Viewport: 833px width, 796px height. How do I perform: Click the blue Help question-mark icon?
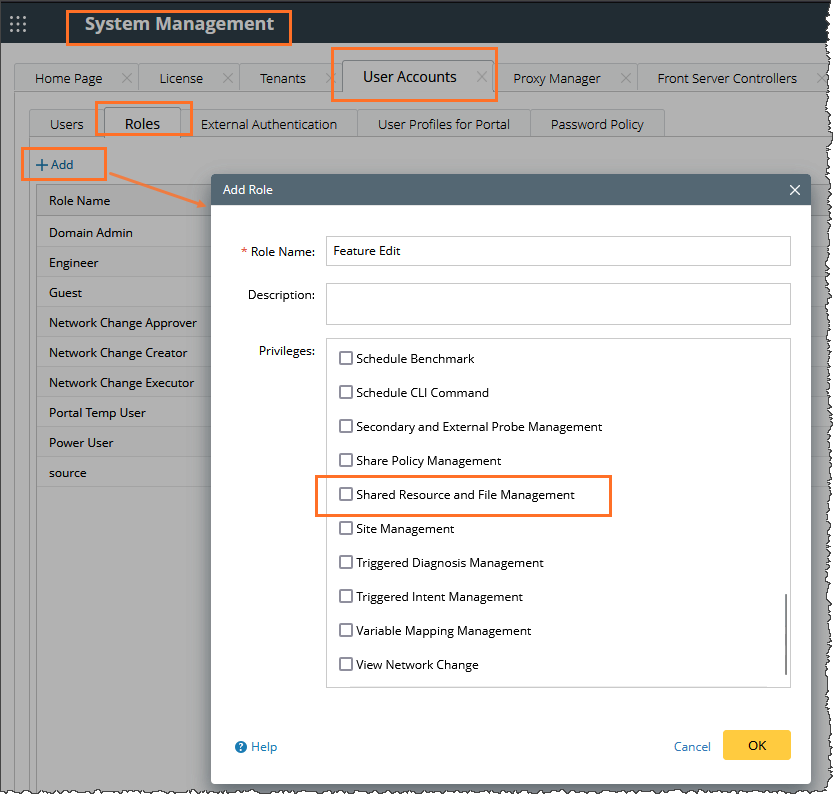coord(241,747)
